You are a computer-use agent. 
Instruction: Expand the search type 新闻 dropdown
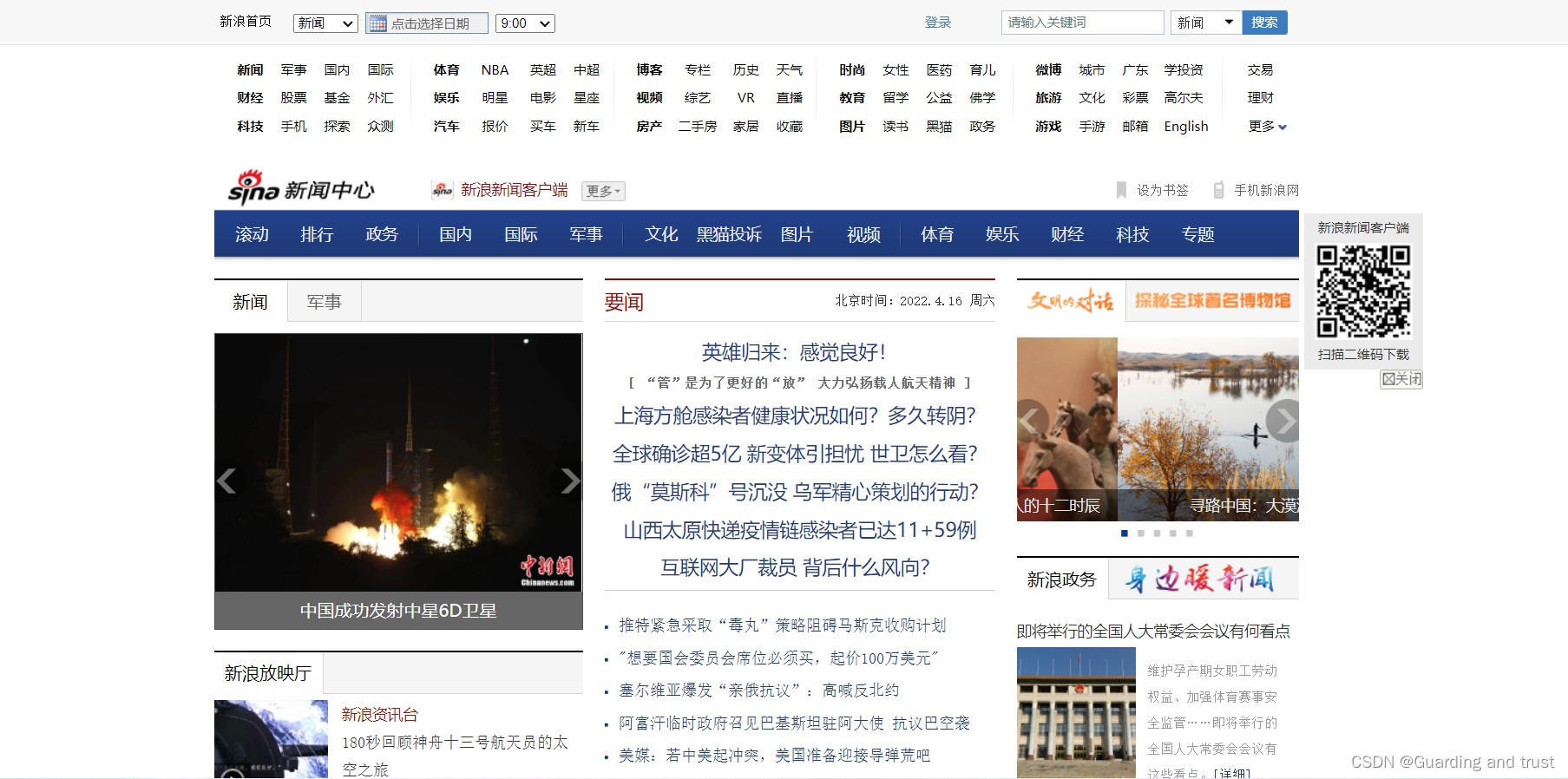(1205, 23)
